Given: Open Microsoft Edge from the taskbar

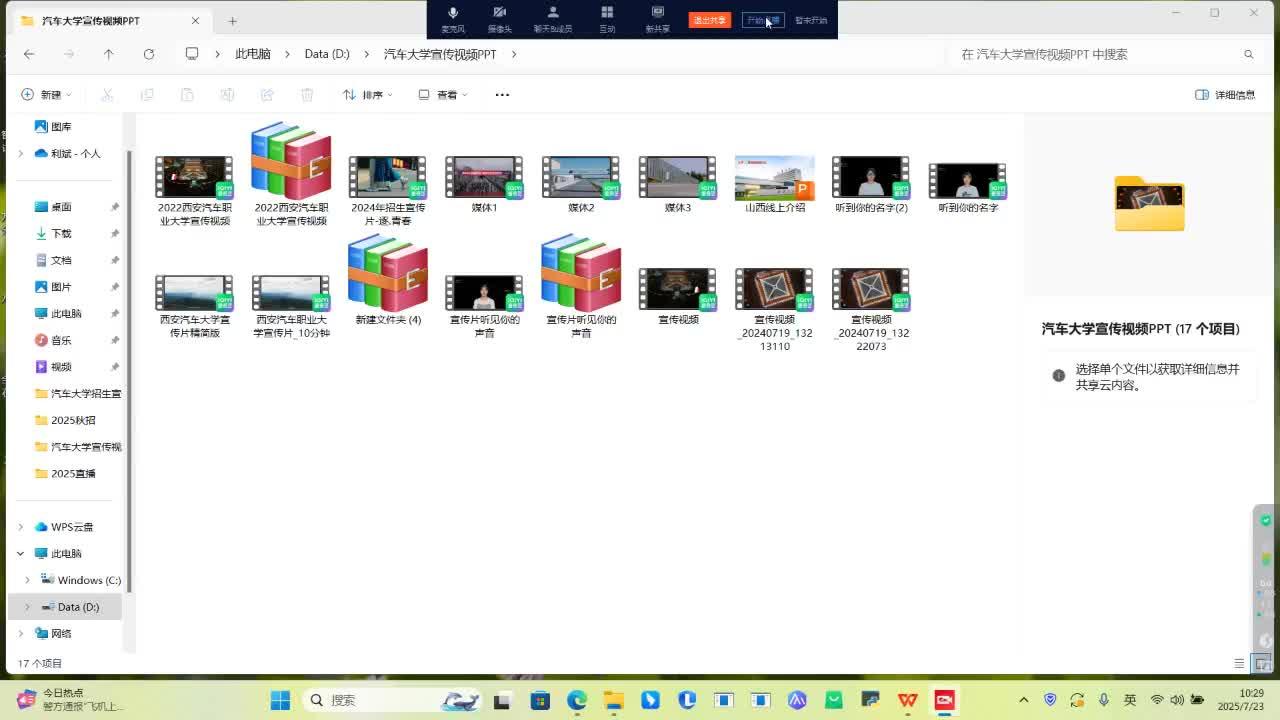Looking at the screenshot, I should click(577, 700).
